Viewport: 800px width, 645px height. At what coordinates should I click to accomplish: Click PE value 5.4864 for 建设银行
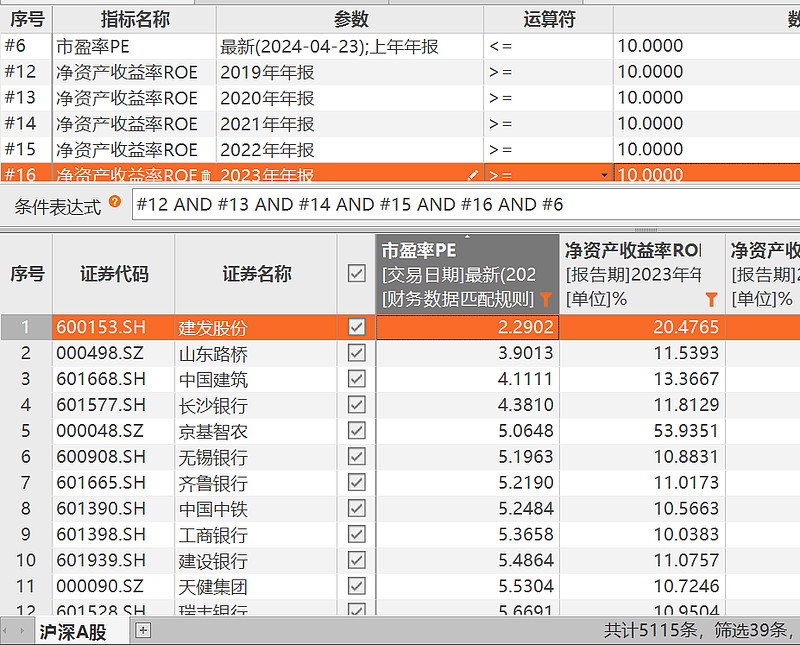coord(526,560)
